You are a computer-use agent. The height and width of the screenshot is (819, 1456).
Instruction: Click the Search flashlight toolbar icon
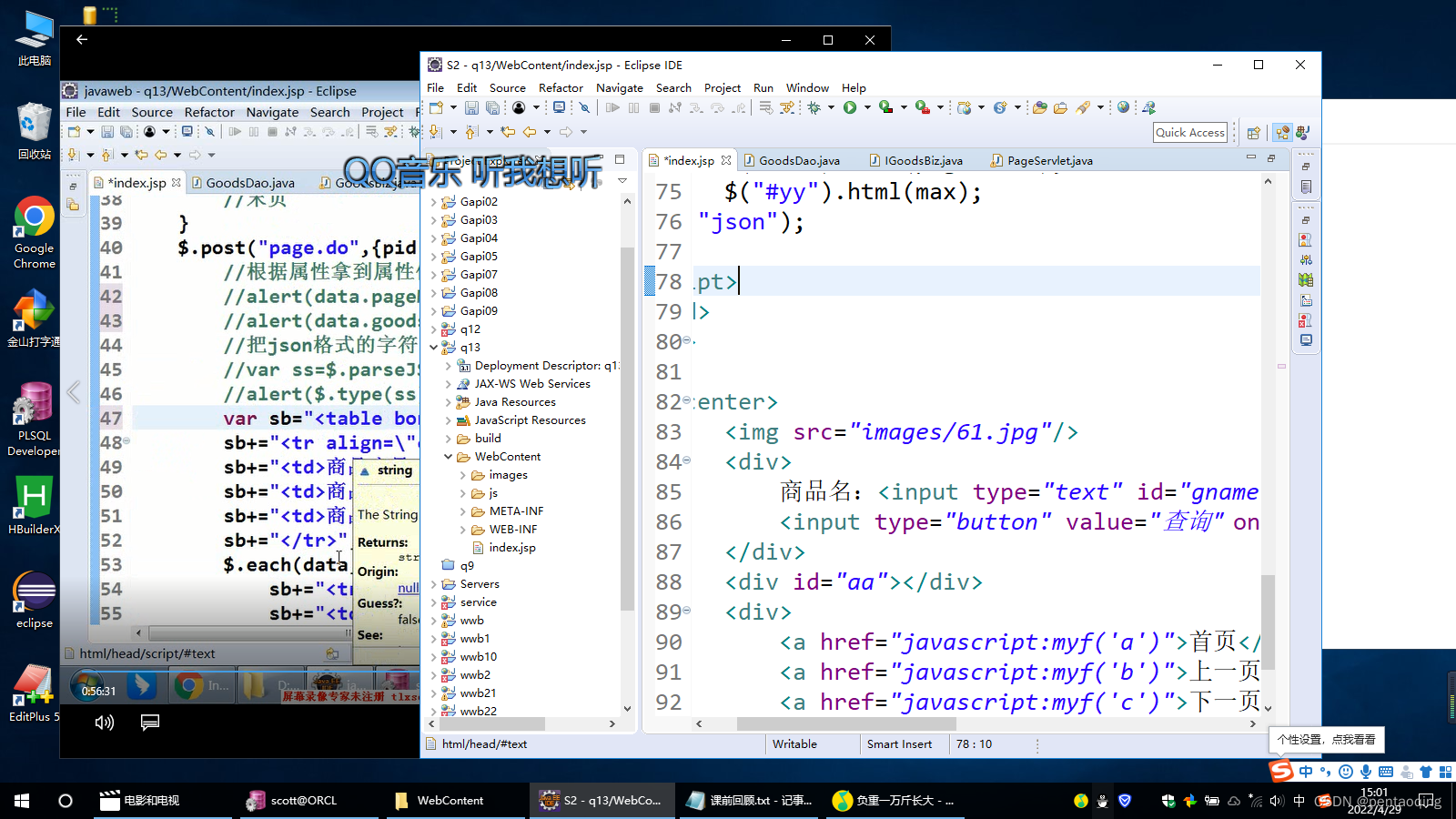[1082, 107]
